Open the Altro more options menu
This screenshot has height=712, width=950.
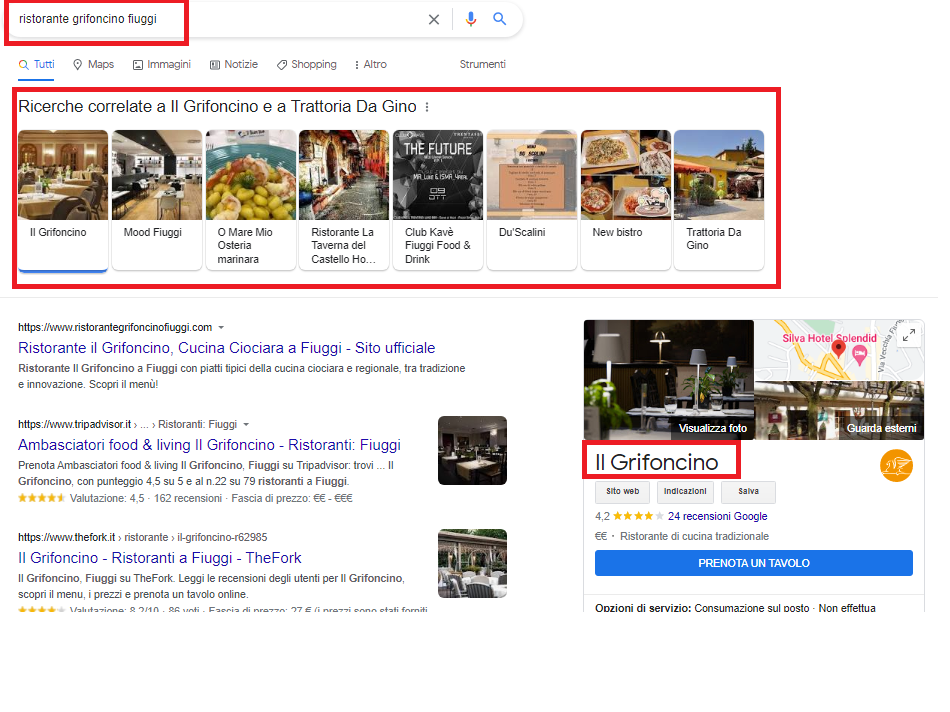[370, 64]
